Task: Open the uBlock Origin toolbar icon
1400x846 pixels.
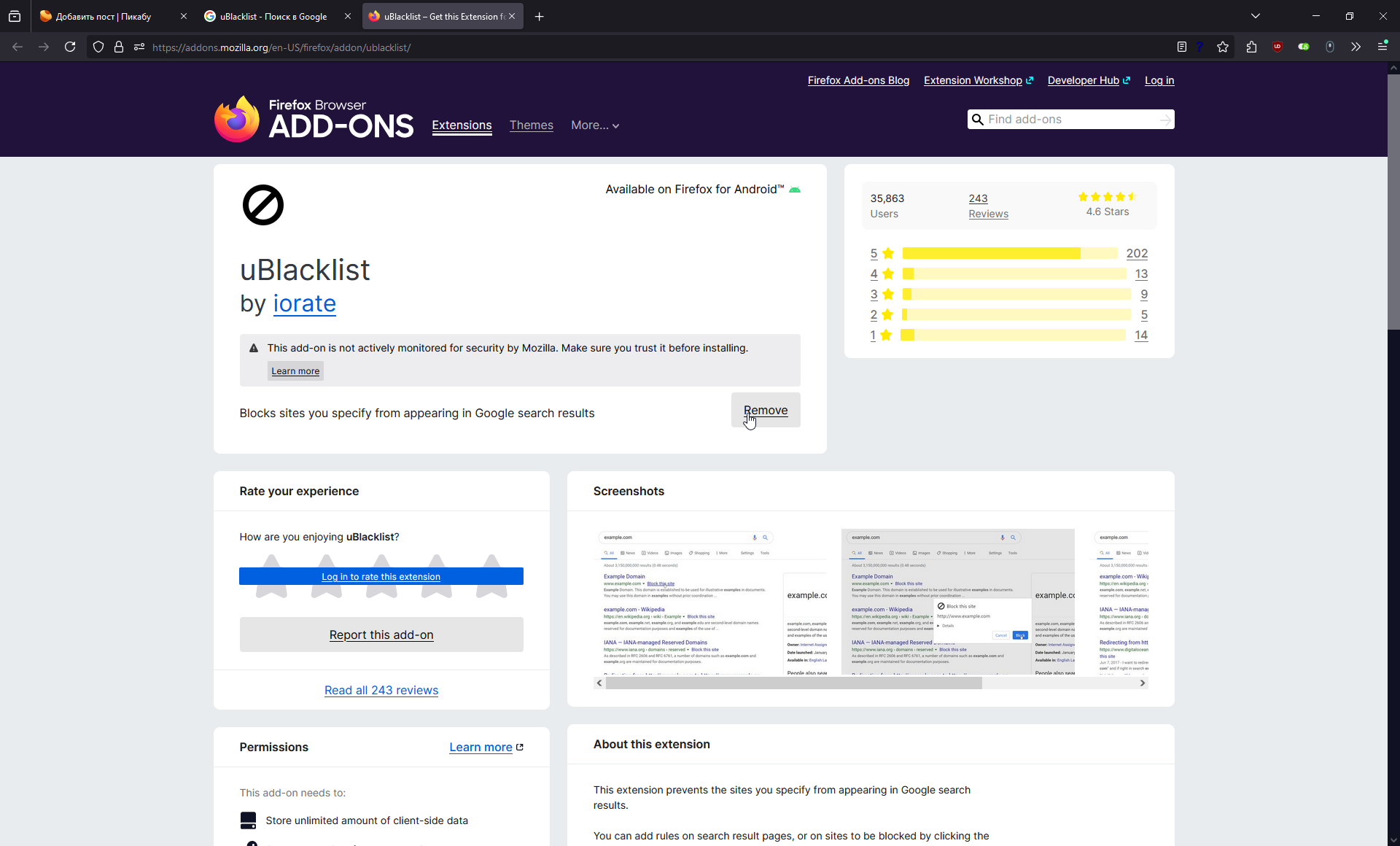Action: pos(1277,47)
